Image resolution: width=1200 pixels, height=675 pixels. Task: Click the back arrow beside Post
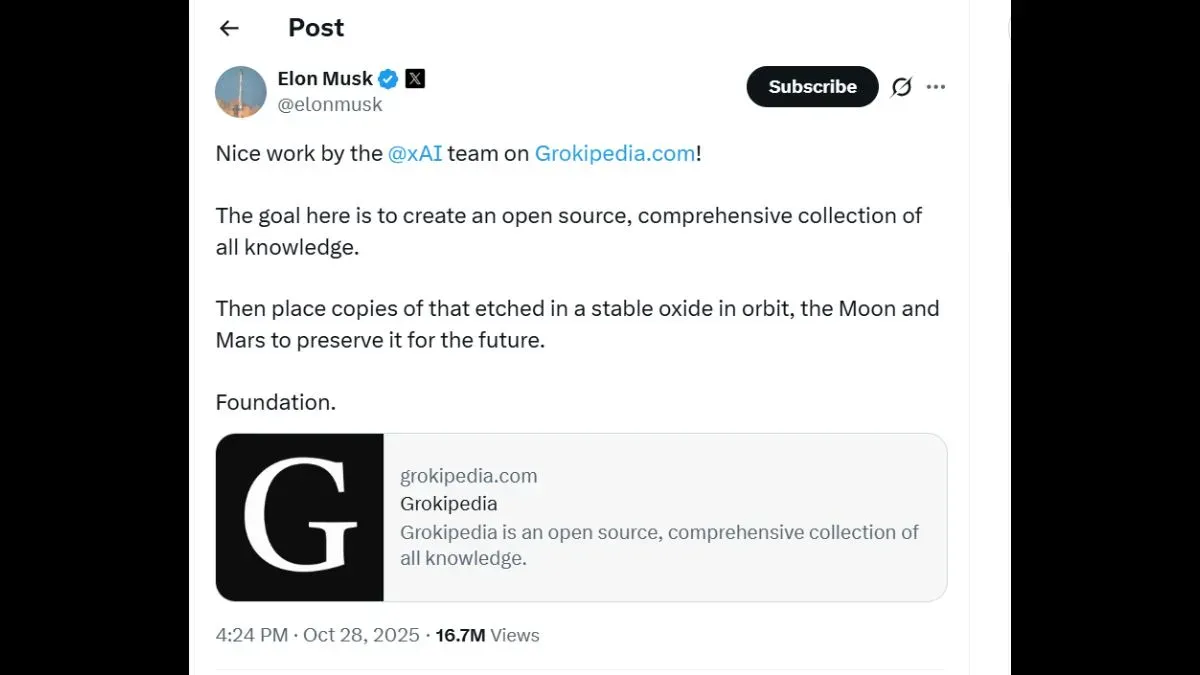tap(229, 29)
